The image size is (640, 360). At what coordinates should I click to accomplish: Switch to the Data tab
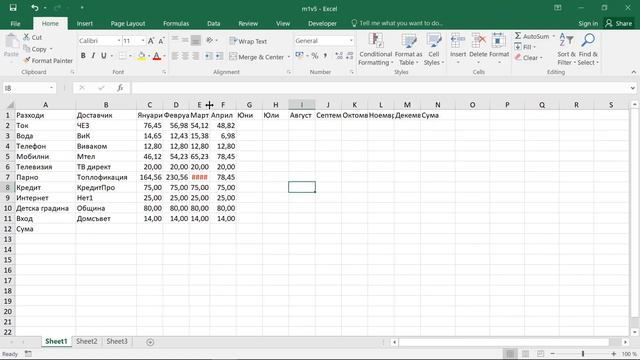click(213, 23)
